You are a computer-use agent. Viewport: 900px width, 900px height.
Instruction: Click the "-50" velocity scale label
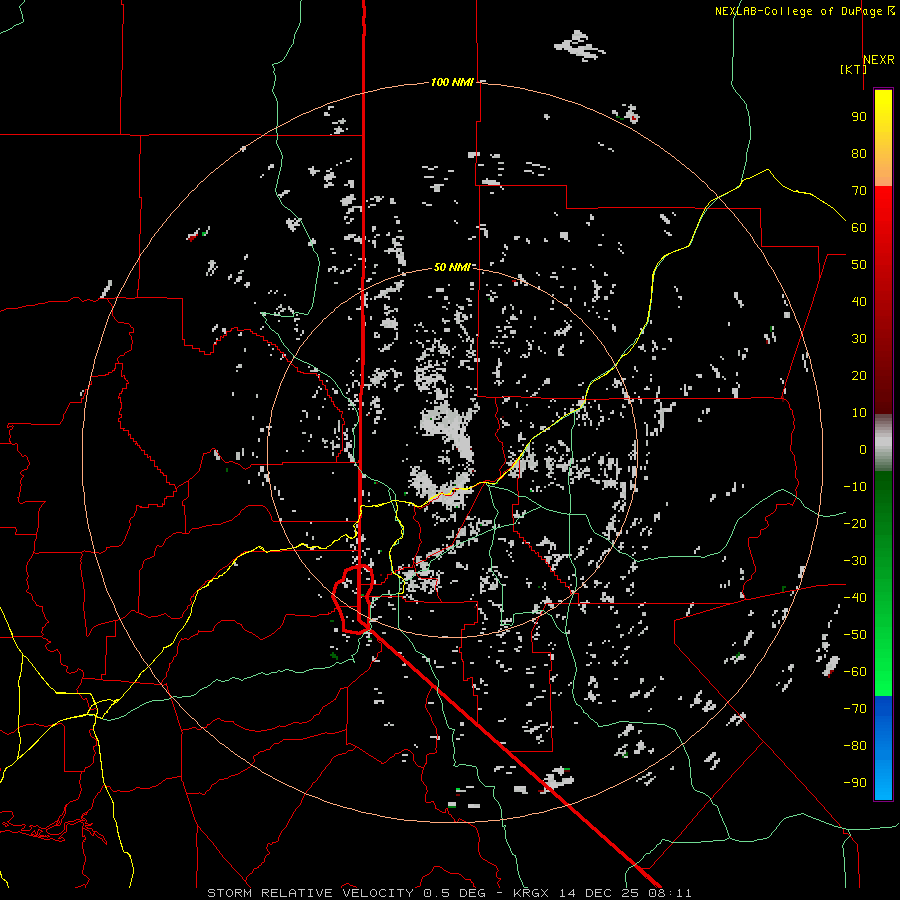coord(855,635)
